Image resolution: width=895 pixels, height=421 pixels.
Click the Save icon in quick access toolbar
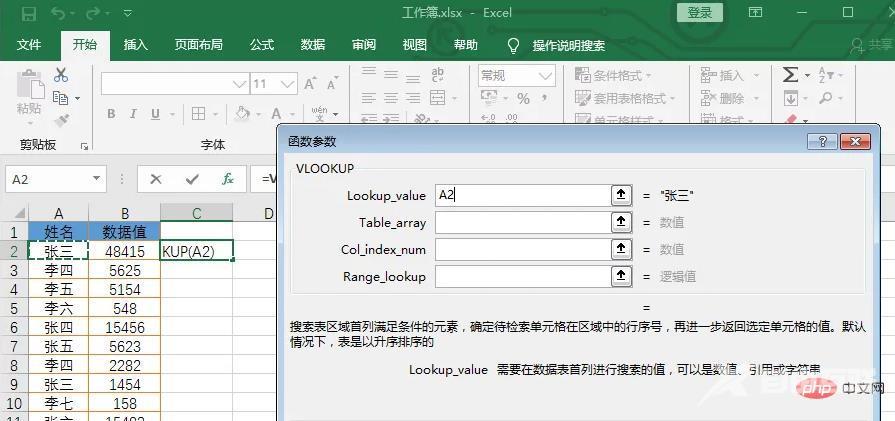pos(28,13)
